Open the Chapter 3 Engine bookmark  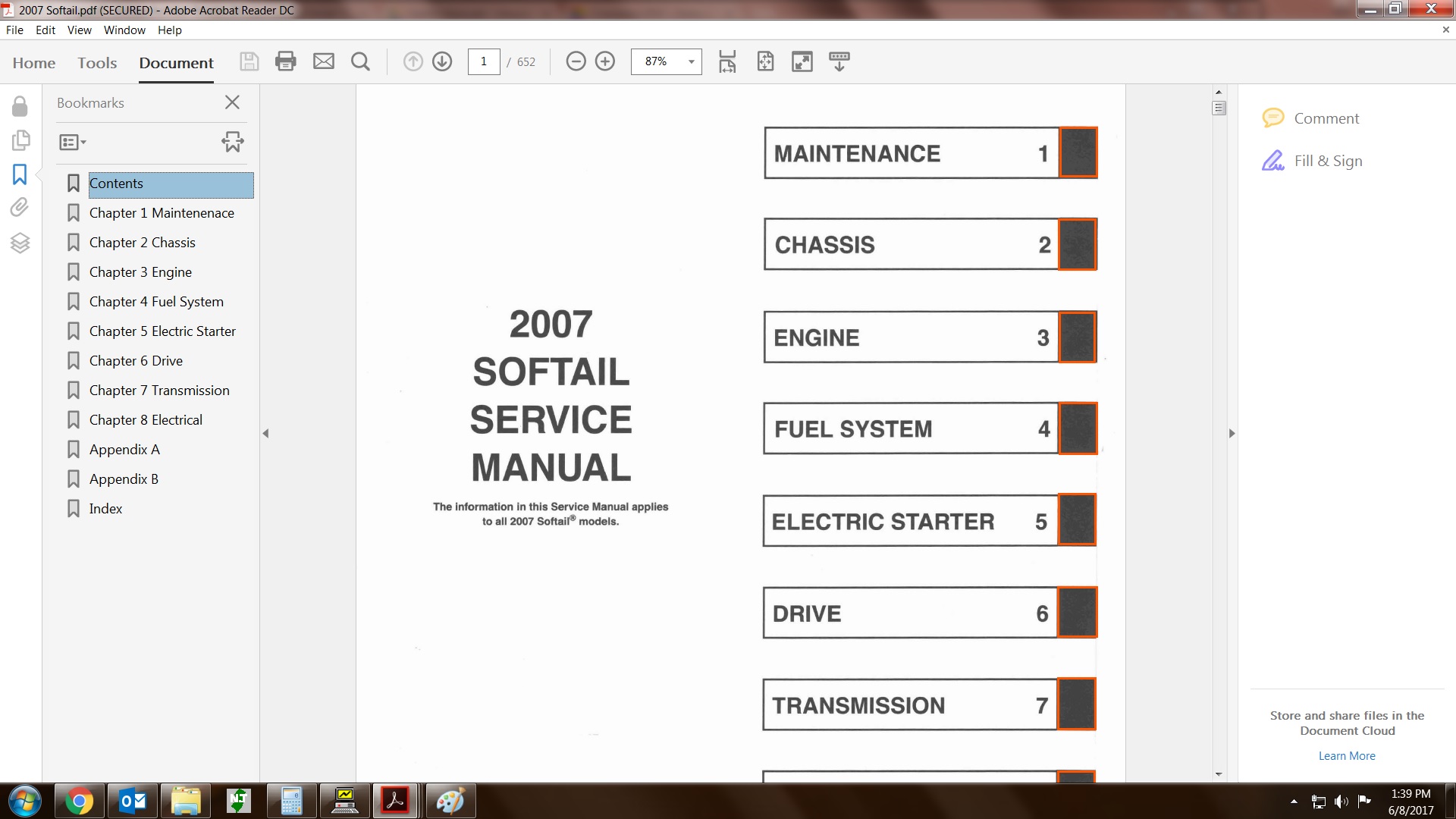pos(140,272)
